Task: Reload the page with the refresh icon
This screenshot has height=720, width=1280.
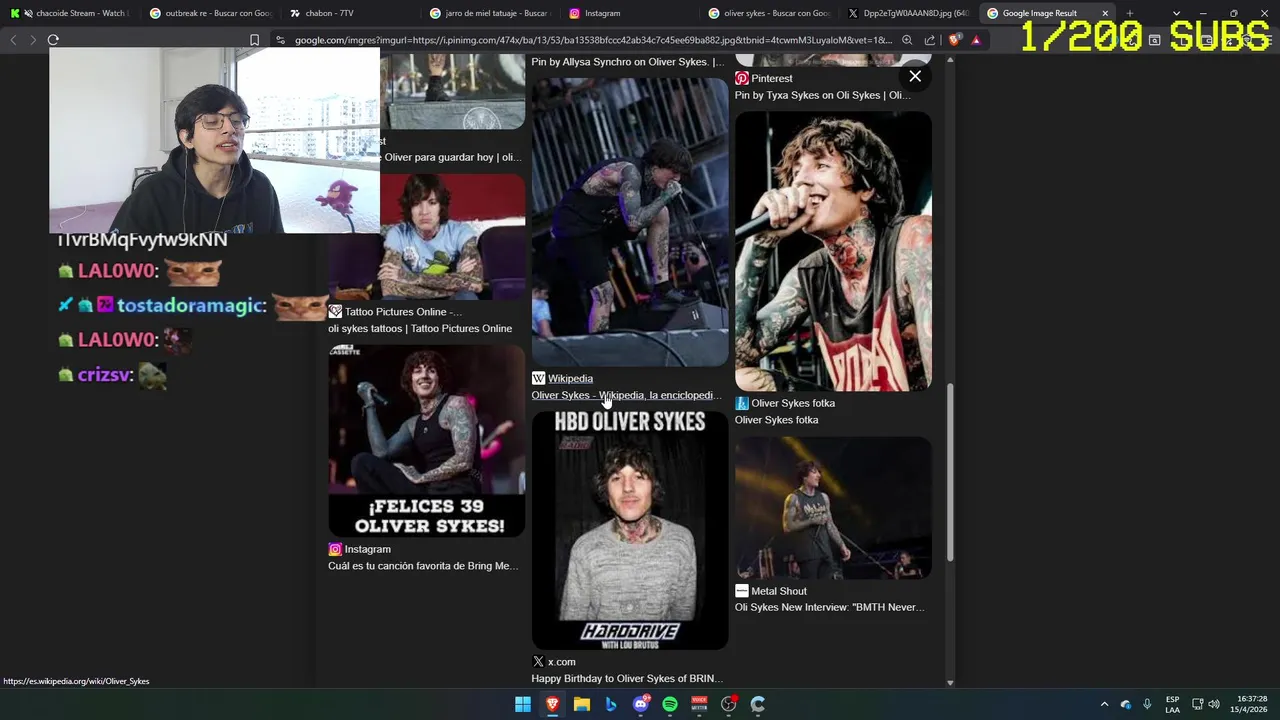Action: (53, 40)
